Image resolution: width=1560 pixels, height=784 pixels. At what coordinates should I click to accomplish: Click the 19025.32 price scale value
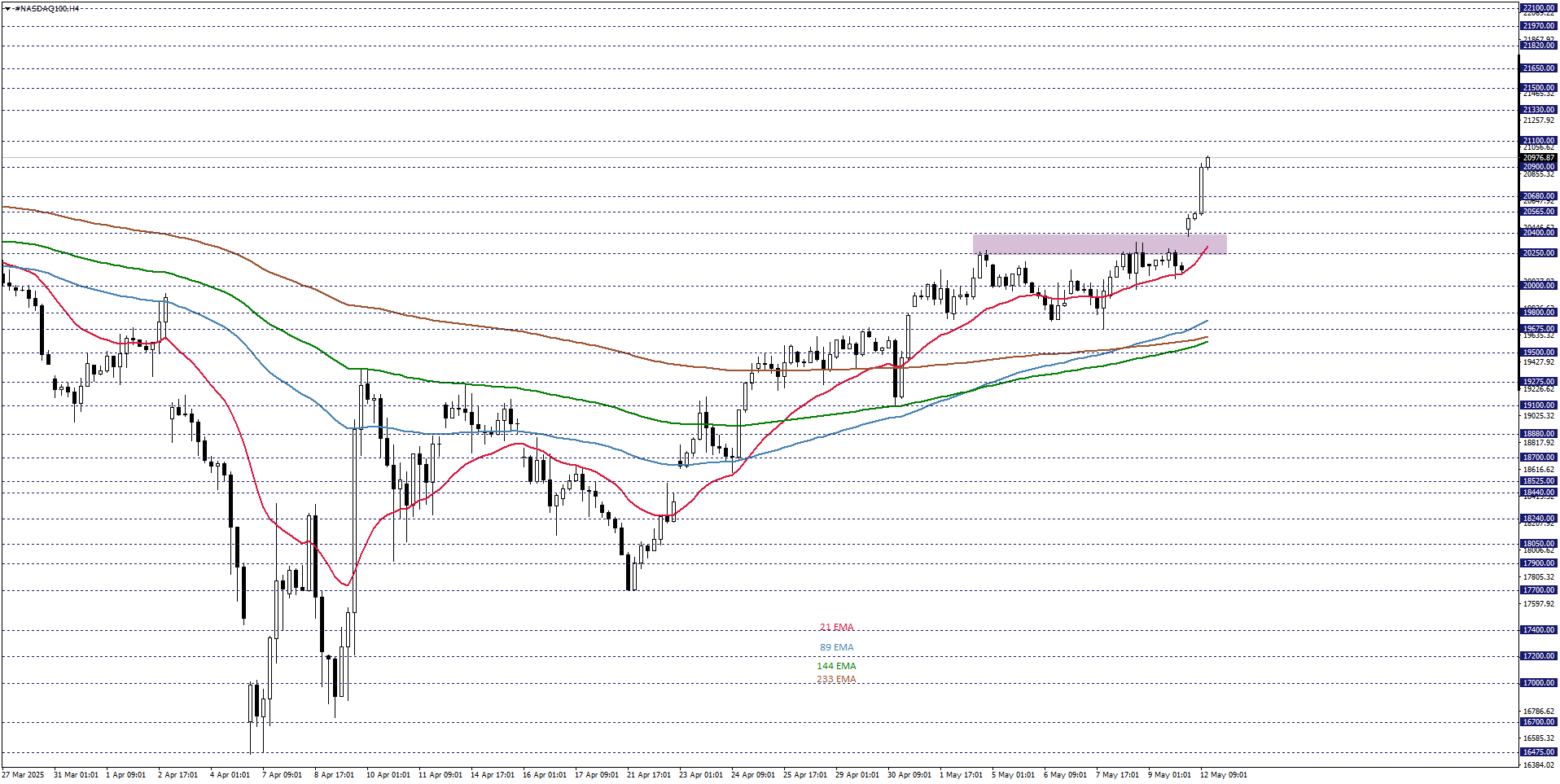coord(1538,416)
